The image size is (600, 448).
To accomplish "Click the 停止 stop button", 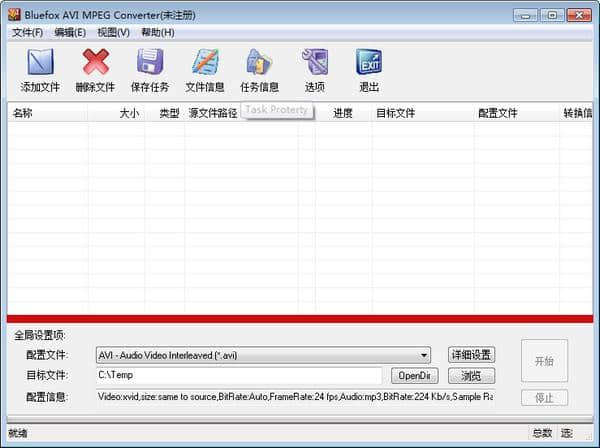I will 544,398.
